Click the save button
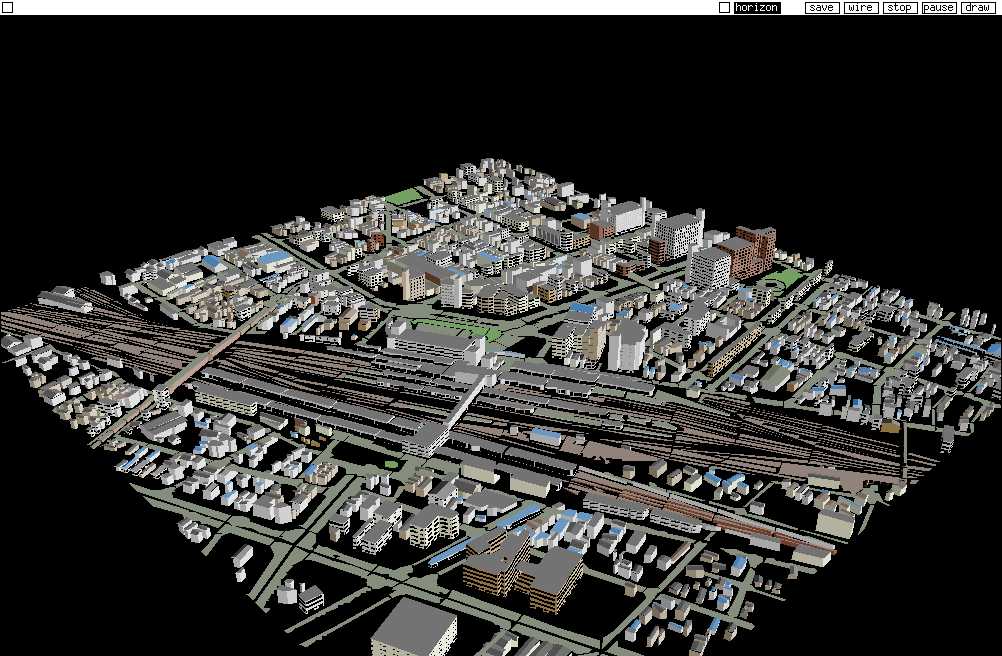Viewport: 1002px width, 656px height. click(821, 8)
